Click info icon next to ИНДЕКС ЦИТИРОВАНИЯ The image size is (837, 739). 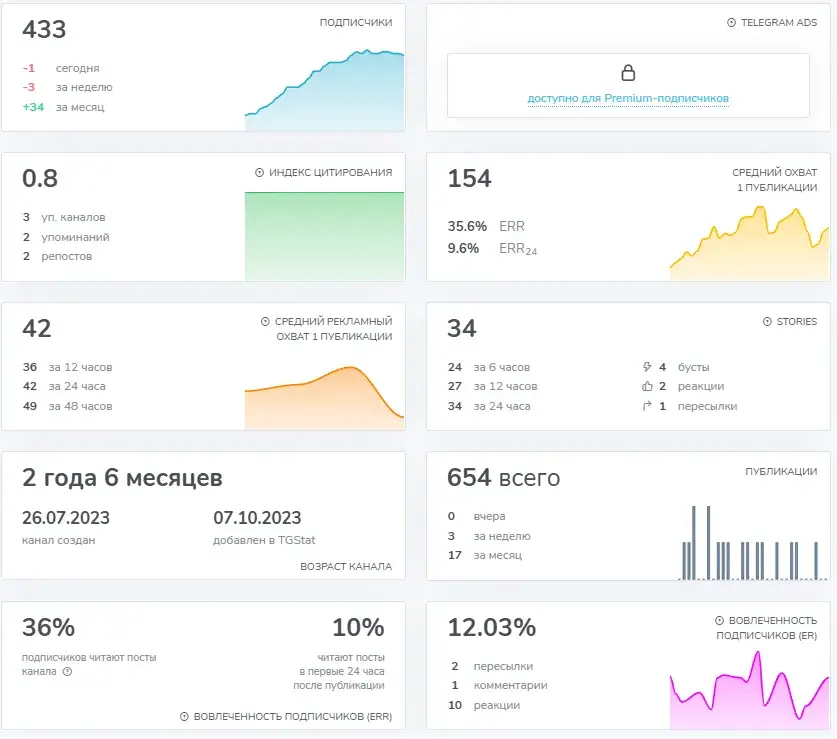pos(259,172)
